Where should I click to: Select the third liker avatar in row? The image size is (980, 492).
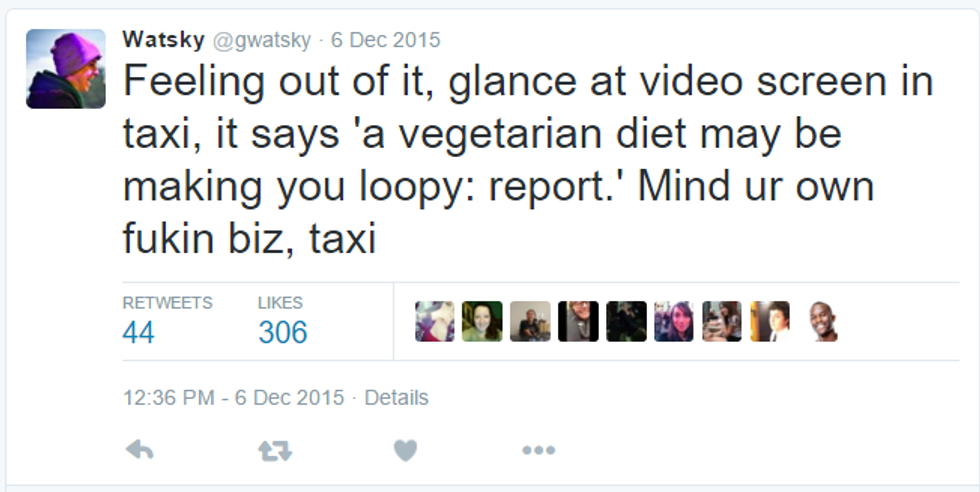[530, 321]
